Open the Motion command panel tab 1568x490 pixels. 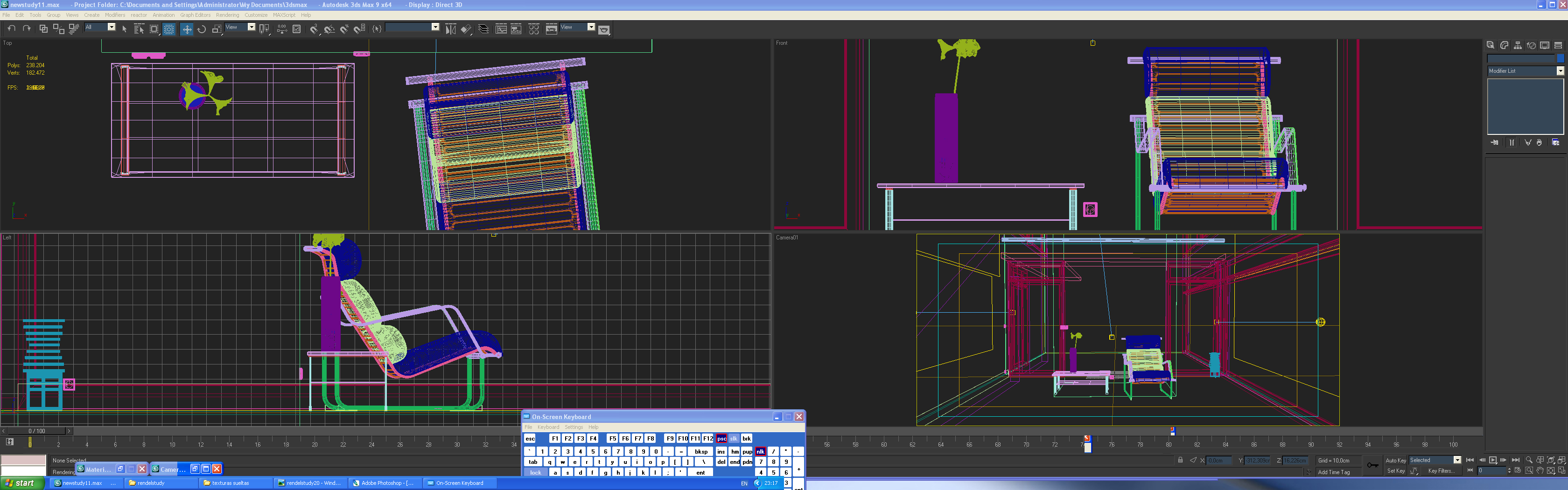[x=1531, y=45]
